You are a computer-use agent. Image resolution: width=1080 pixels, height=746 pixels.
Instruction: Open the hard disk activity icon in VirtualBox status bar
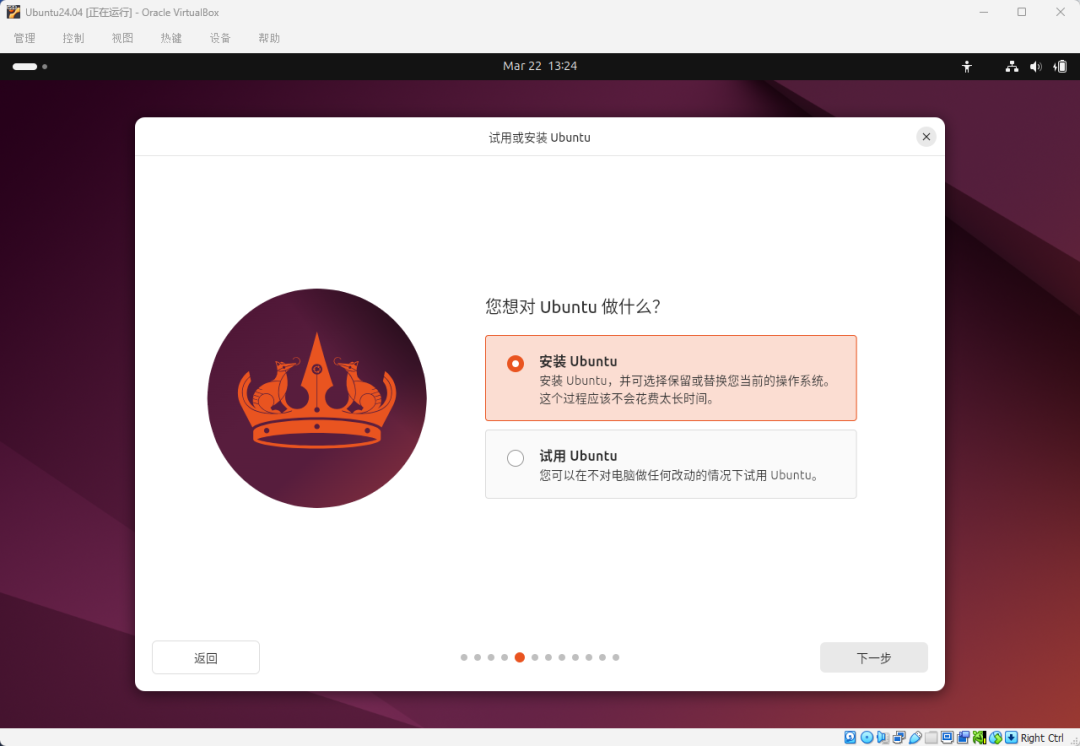point(849,738)
